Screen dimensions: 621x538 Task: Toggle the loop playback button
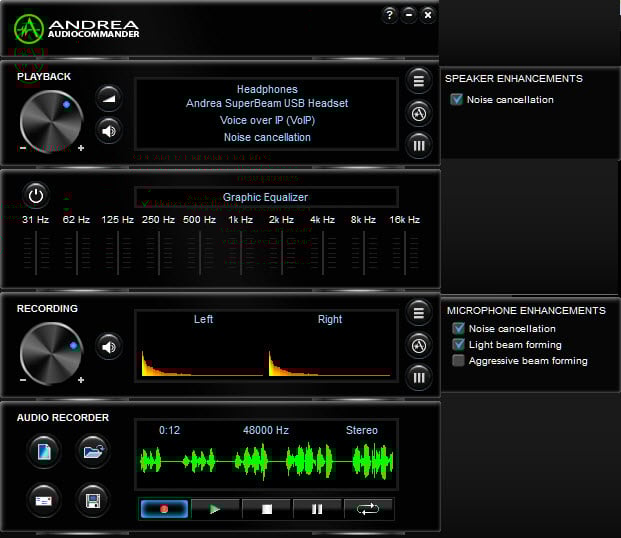(x=368, y=509)
